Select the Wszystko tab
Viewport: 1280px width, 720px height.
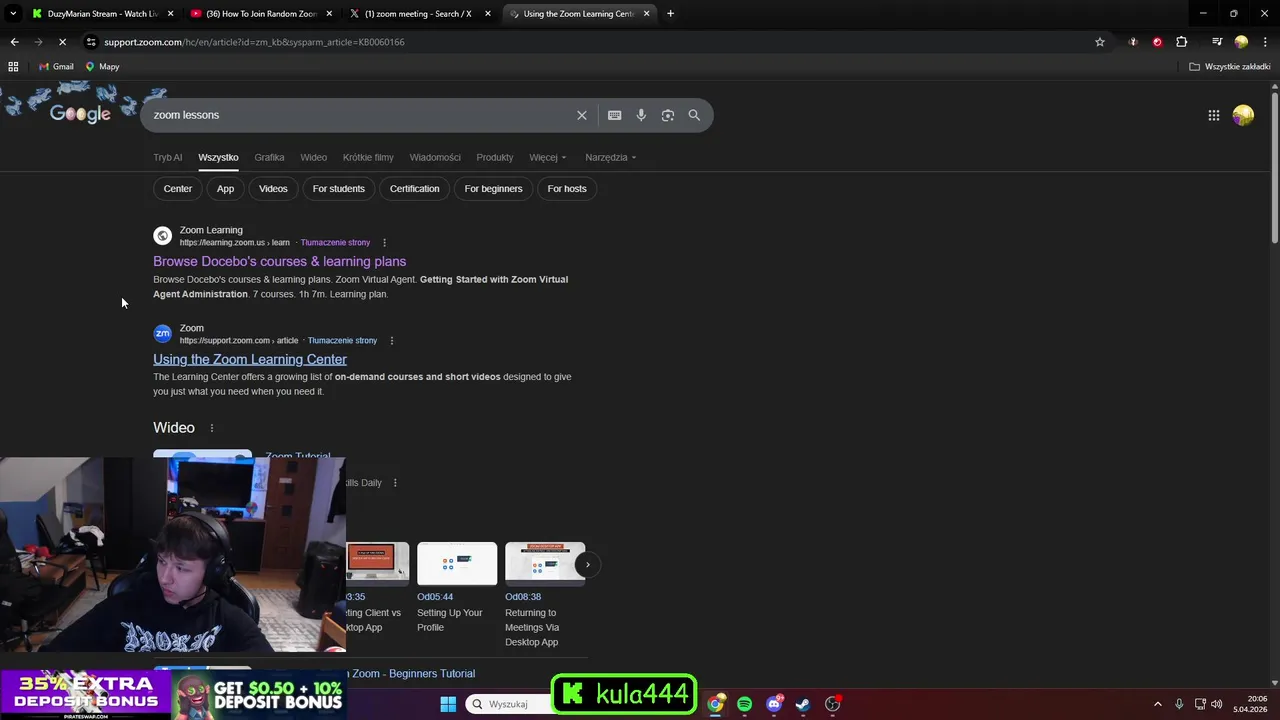tap(218, 157)
